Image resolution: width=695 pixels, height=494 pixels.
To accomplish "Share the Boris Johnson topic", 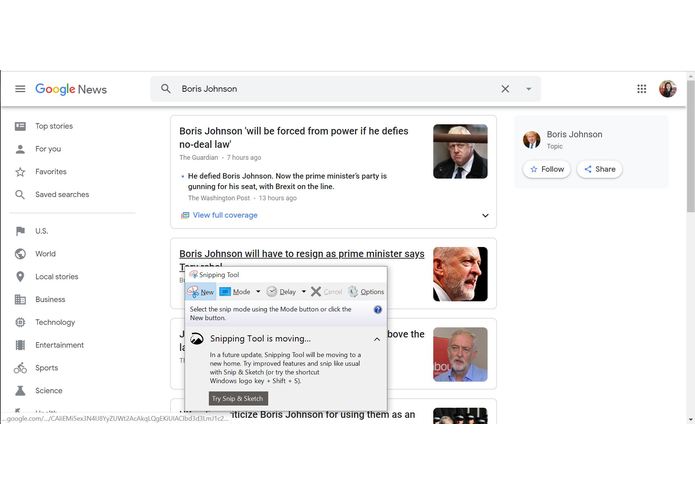I will coord(600,169).
